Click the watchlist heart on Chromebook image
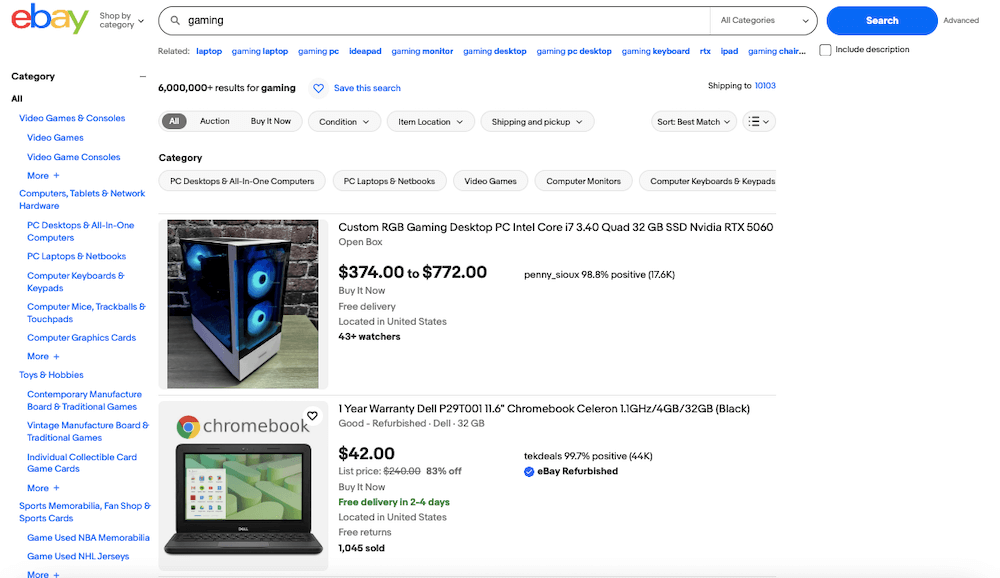Image resolution: width=1000 pixels, height=578 pixels. coord(312,416)
